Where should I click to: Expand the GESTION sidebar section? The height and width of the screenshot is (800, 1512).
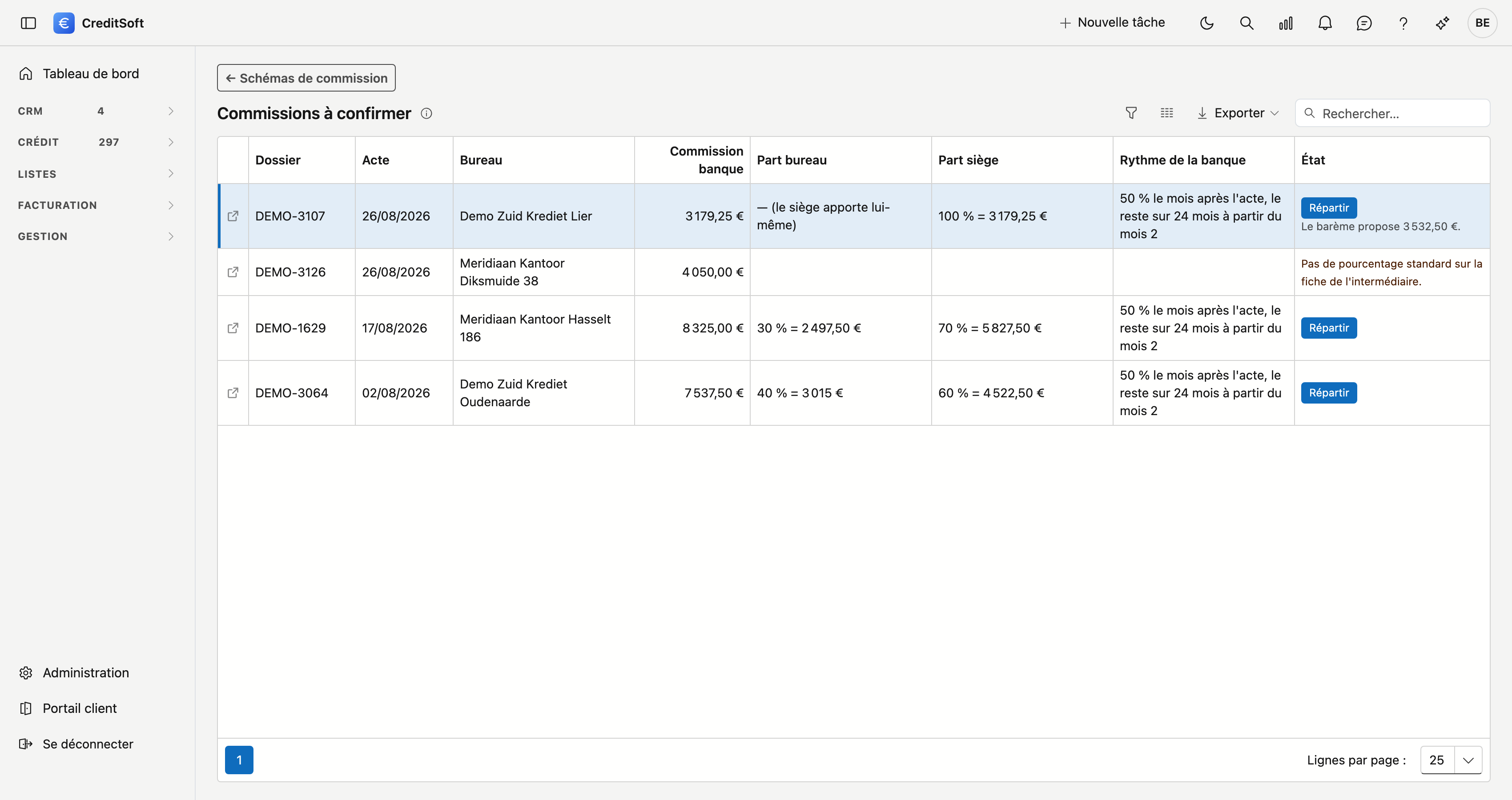pyautogui.click(x=96, y=236)
